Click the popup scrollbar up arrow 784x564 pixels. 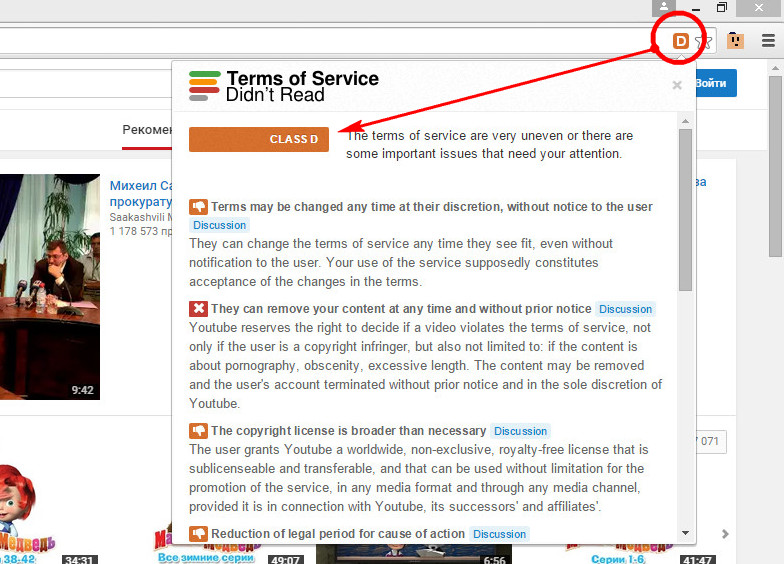pyautogui.click(x=686, y=121)
